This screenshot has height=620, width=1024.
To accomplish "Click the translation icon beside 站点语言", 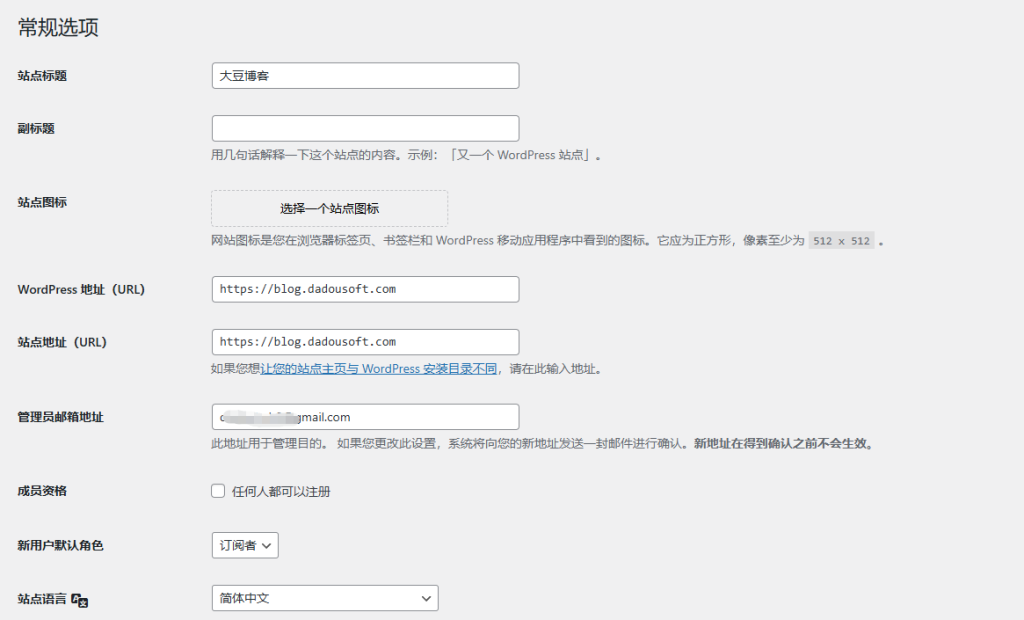I will coord(81,600).
